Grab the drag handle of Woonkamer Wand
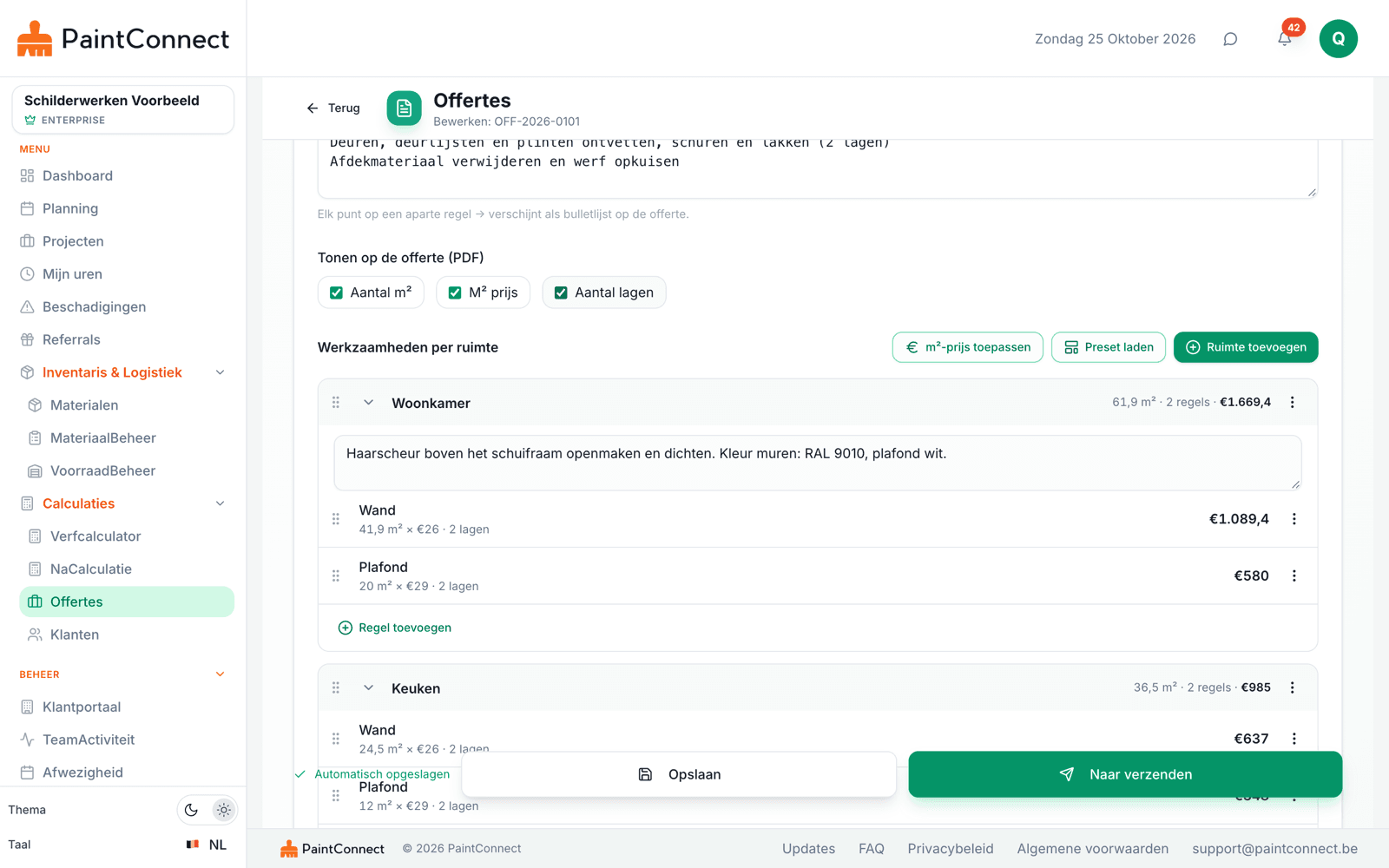The width and height of the screenshot is (1389, 868). pos(336,519)
